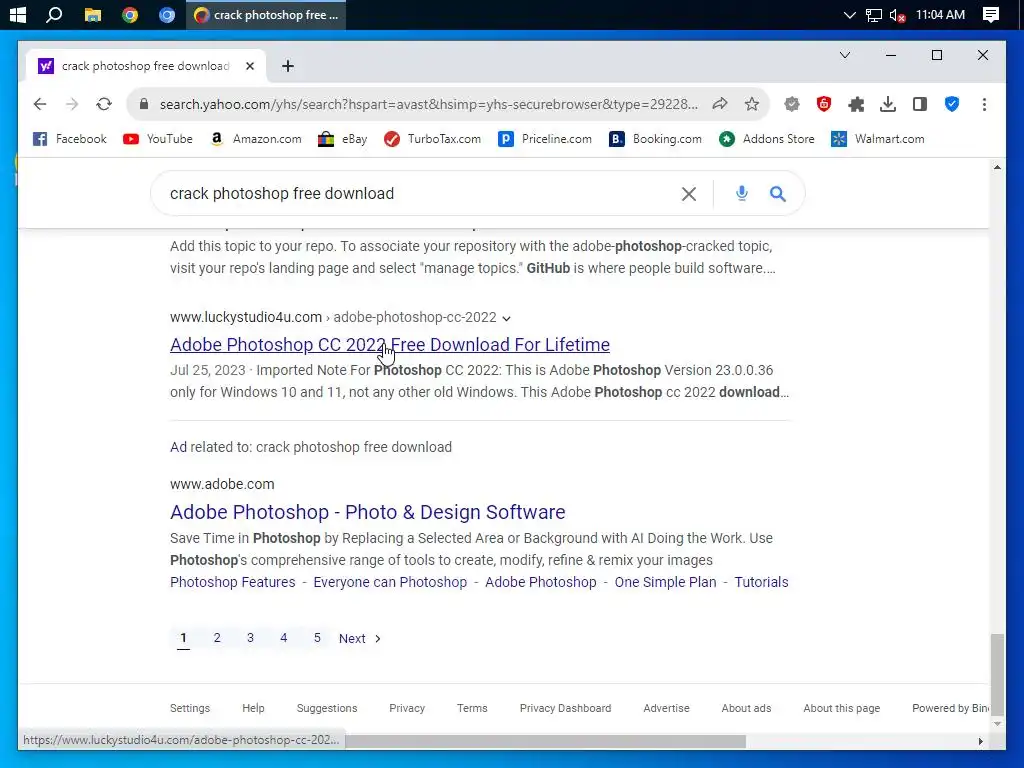Open the red ad-block shield extension

824,104
